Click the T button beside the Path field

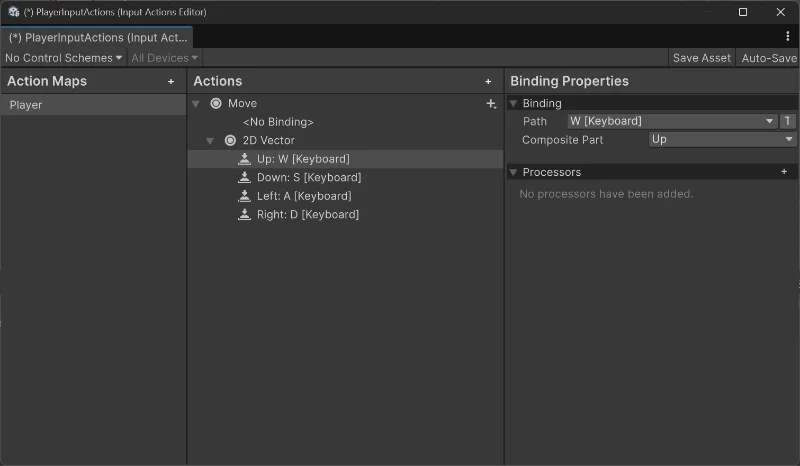click(788, 121)
